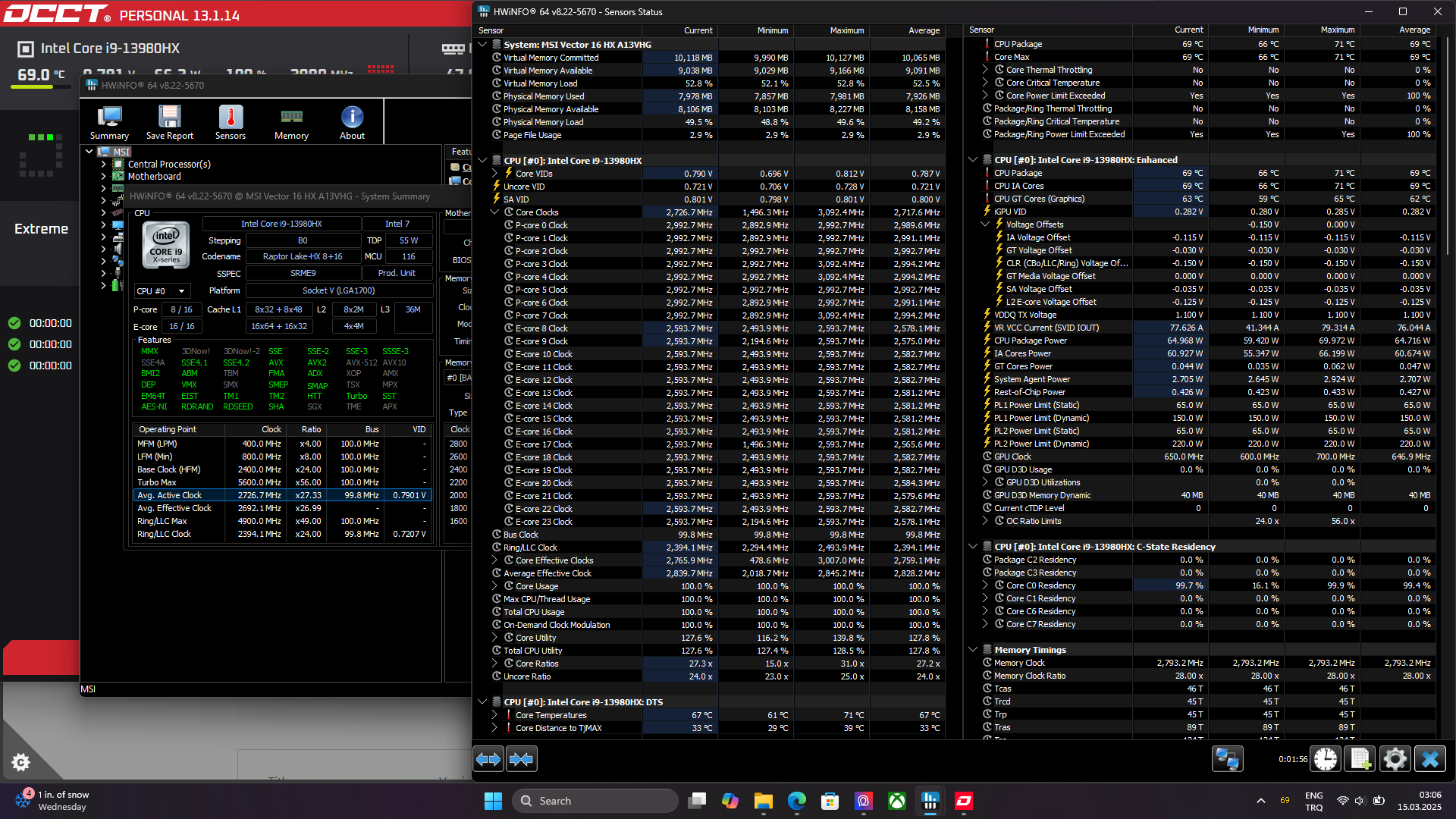Click the OCCT memory module icon
The height and width of the screenshot is (819, 1456).
[453, 49]
